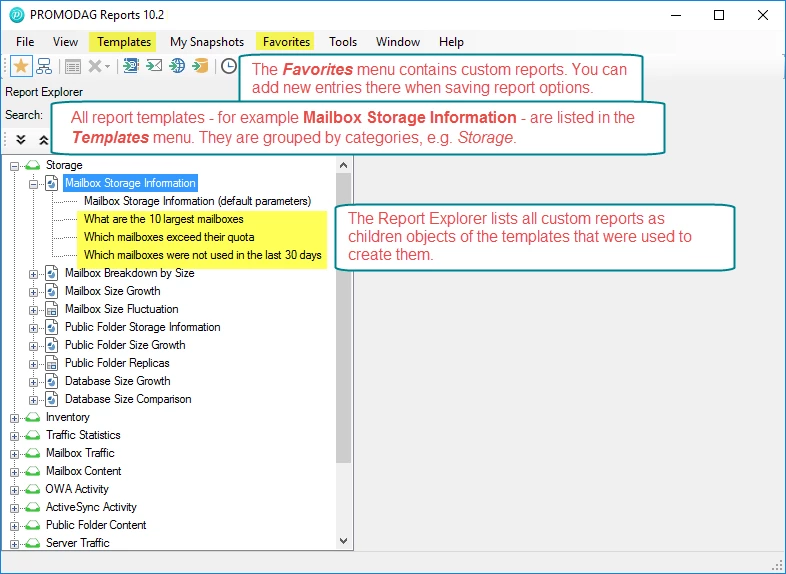Screen dimensions: 786x574
Task: Expand the Traffic Statistics category
Action: pyautogui.click(x=15, y=436)
